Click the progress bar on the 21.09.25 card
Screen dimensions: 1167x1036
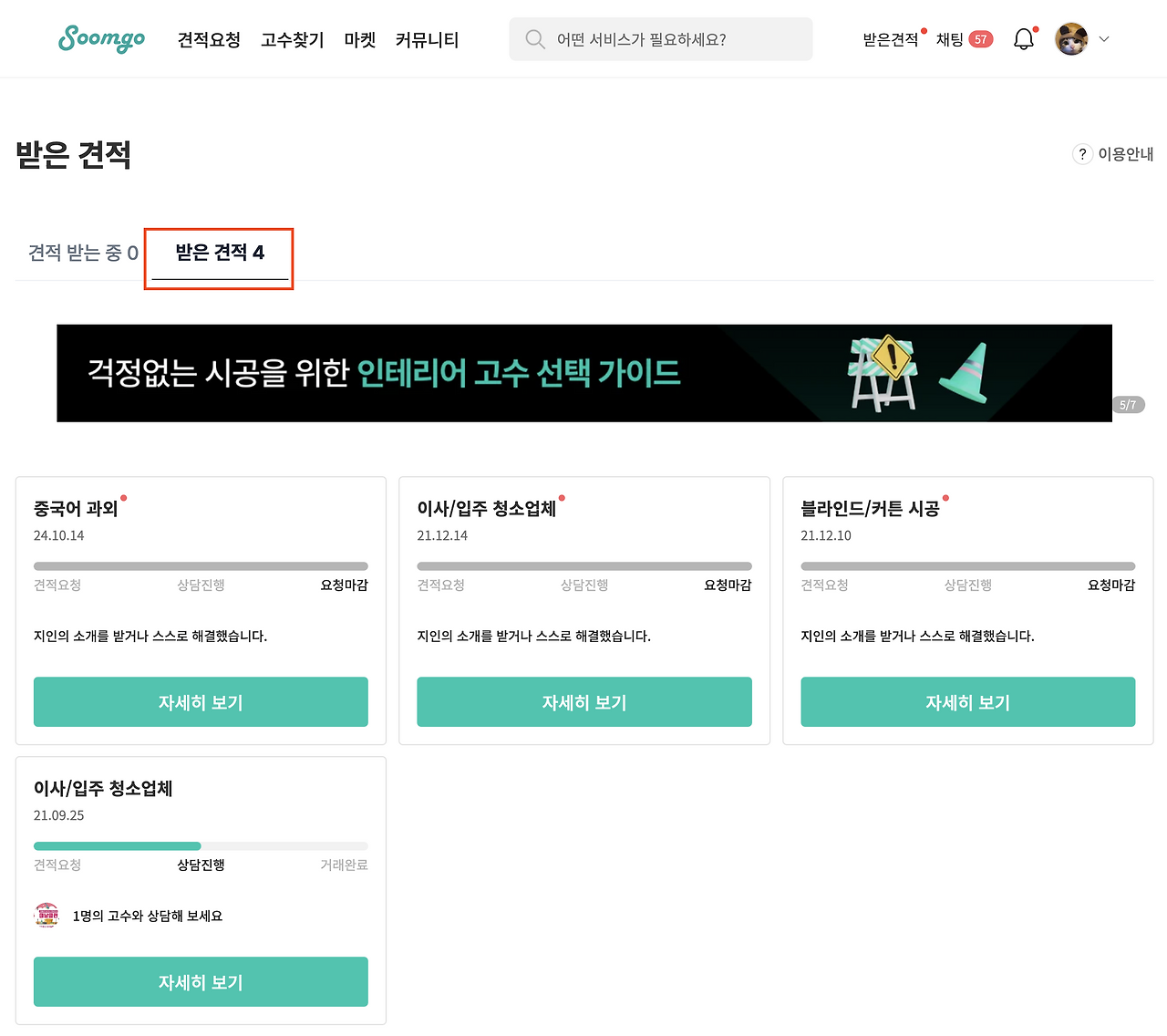(201, 846)
